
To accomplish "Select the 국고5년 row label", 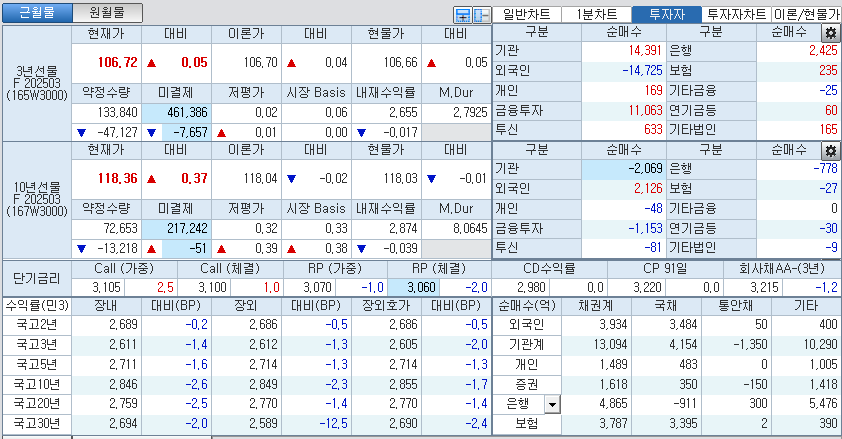I will [37, 364].
